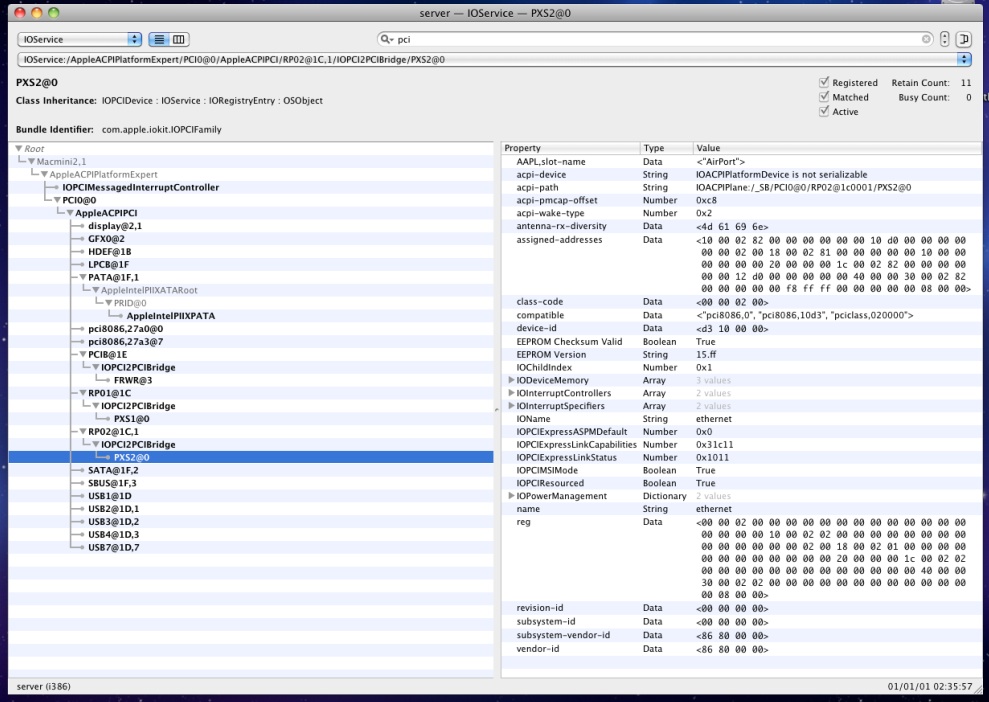Collapse the RP02@1C,1 node
The height and width of the screenshot is (702, 989).
(x=83, y=431)
